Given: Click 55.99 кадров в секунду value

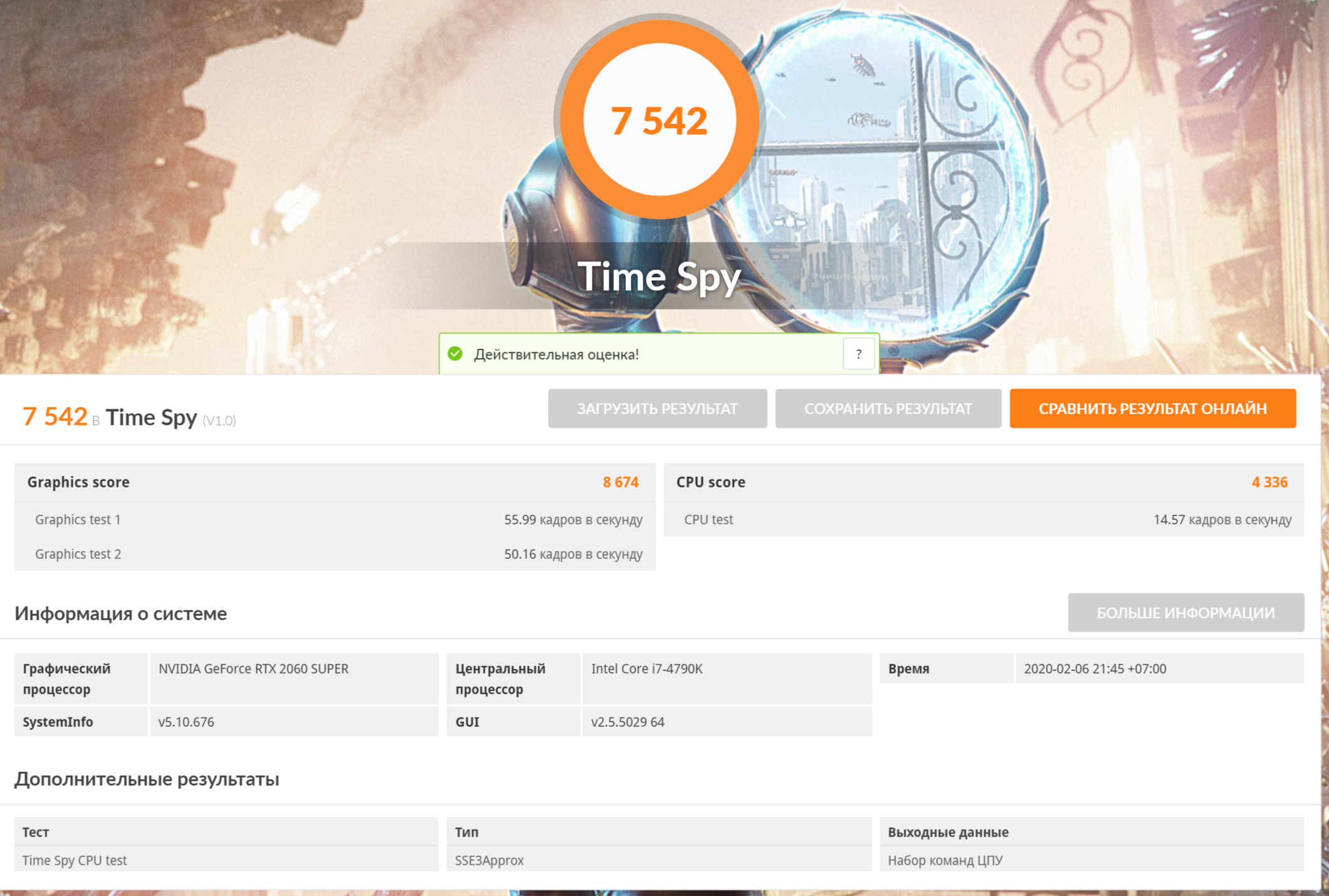Looking at the screenshot, I should (574, 519).
